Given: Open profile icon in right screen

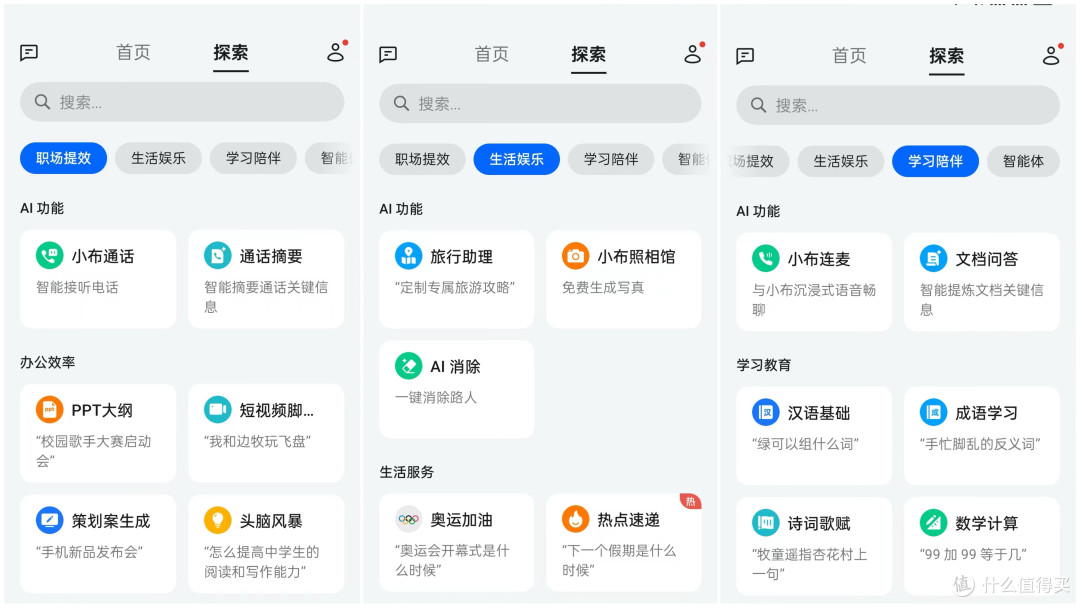Looking at the screenshot, I should [x=1051, y=55].
